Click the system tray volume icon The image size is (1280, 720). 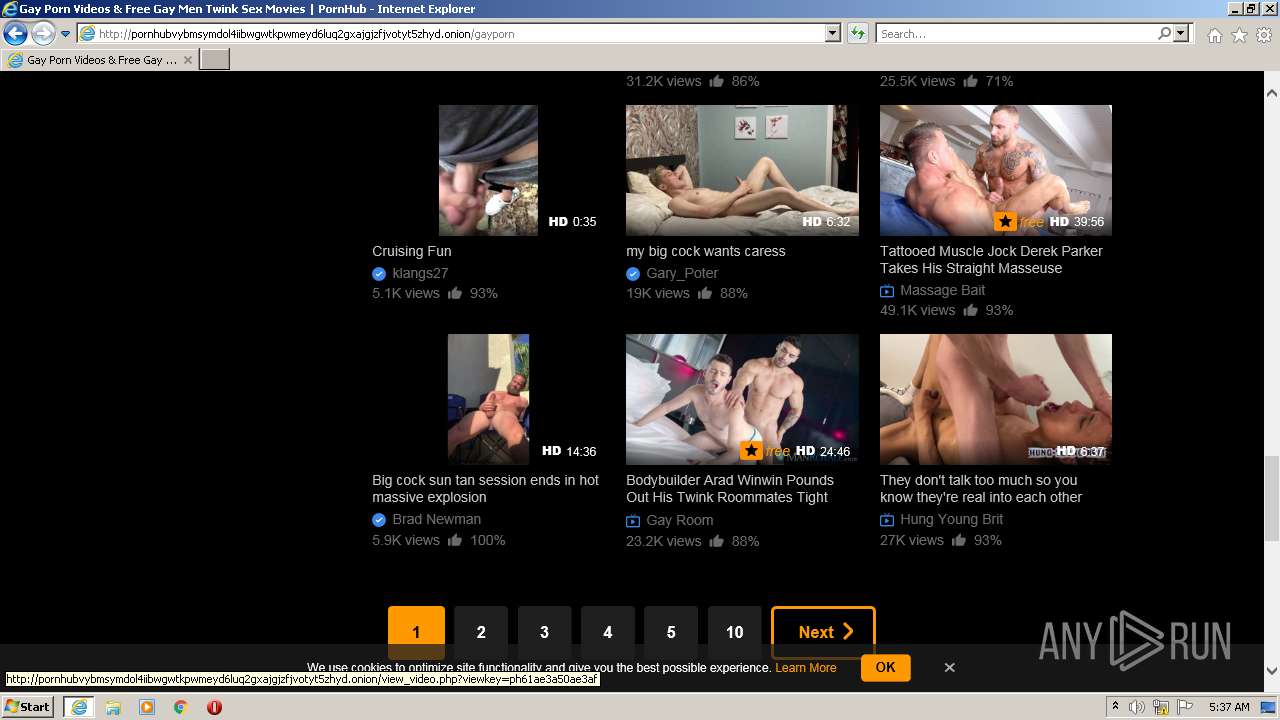(1138, 707)
